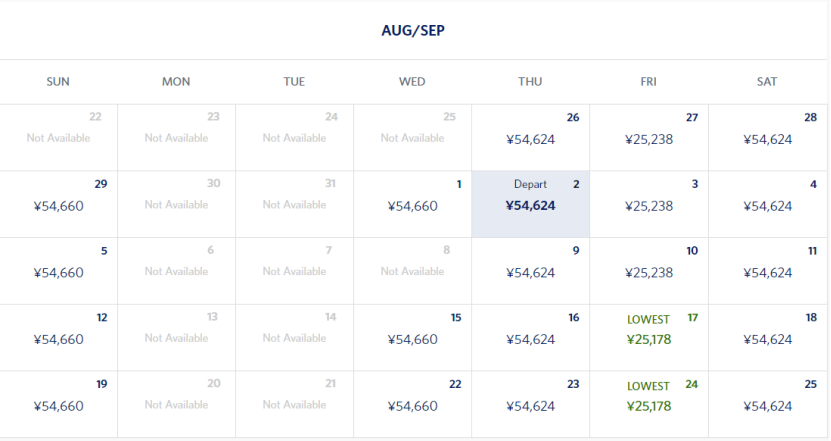
Task: Select Thursday September 16 fare
Action: click(530, 339)
